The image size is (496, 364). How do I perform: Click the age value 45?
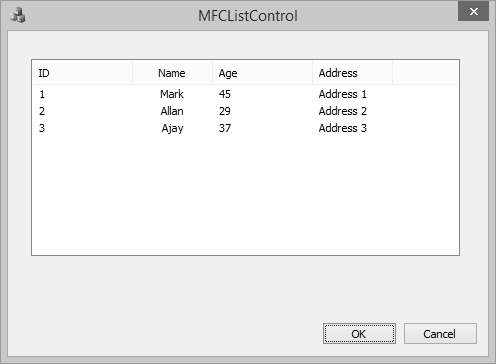coord(225,94)
